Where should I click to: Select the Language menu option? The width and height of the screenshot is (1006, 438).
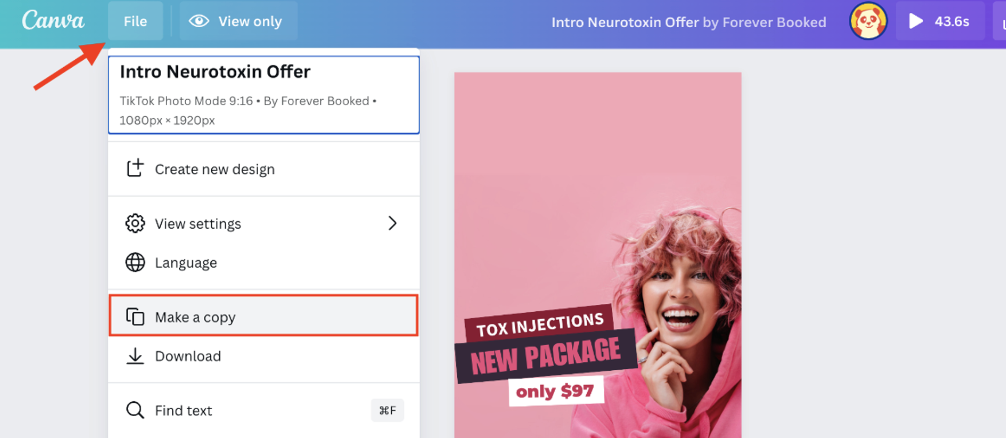[x=264, y=263]
